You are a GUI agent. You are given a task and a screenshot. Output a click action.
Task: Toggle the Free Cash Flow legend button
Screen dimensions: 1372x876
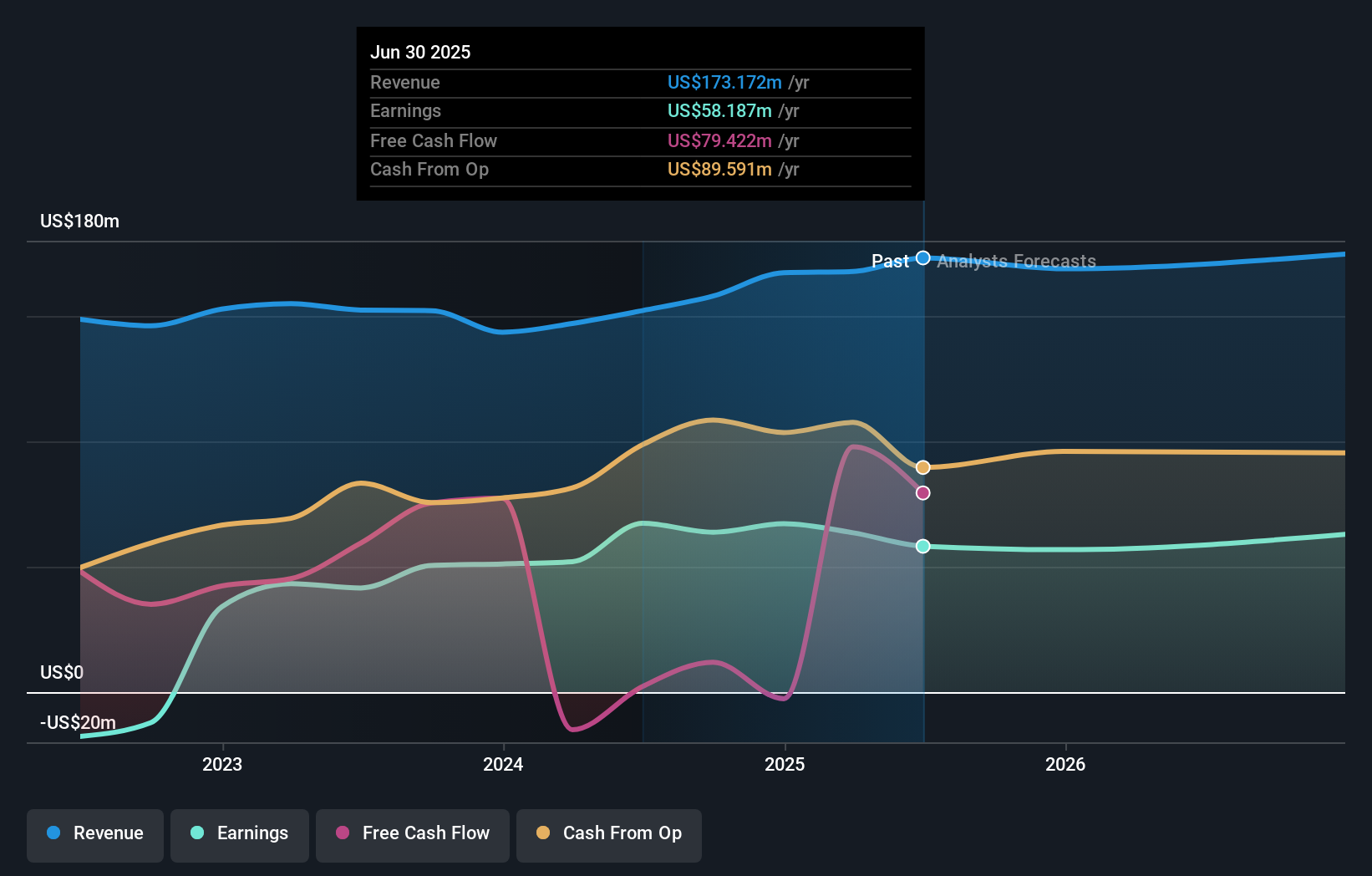pyautogui.click(x=413, y=835)
